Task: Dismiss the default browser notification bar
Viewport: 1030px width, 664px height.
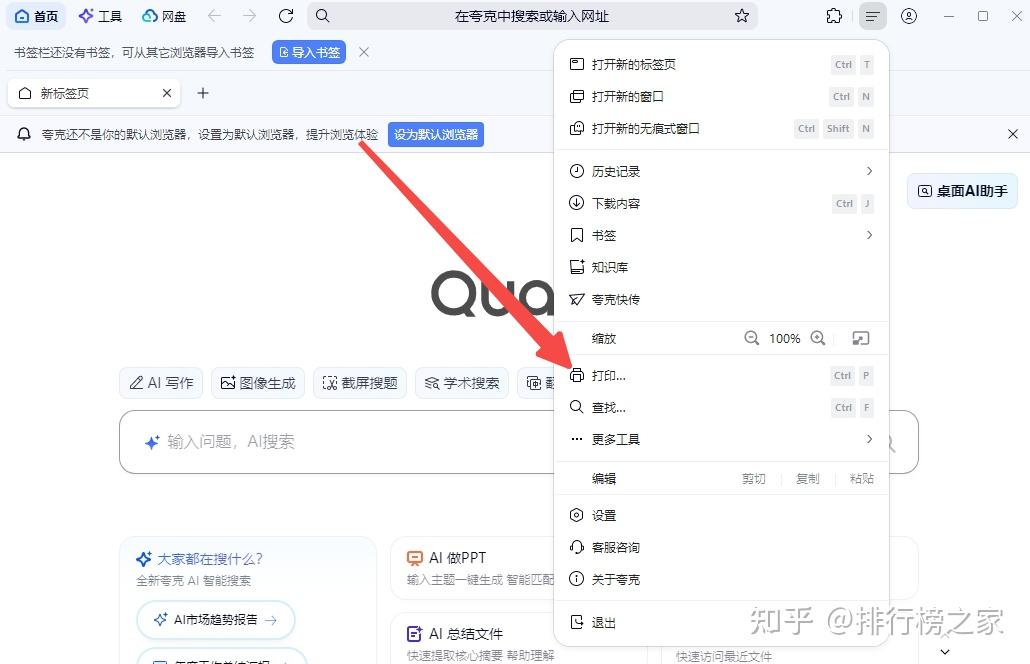Action: point(1013,134)
